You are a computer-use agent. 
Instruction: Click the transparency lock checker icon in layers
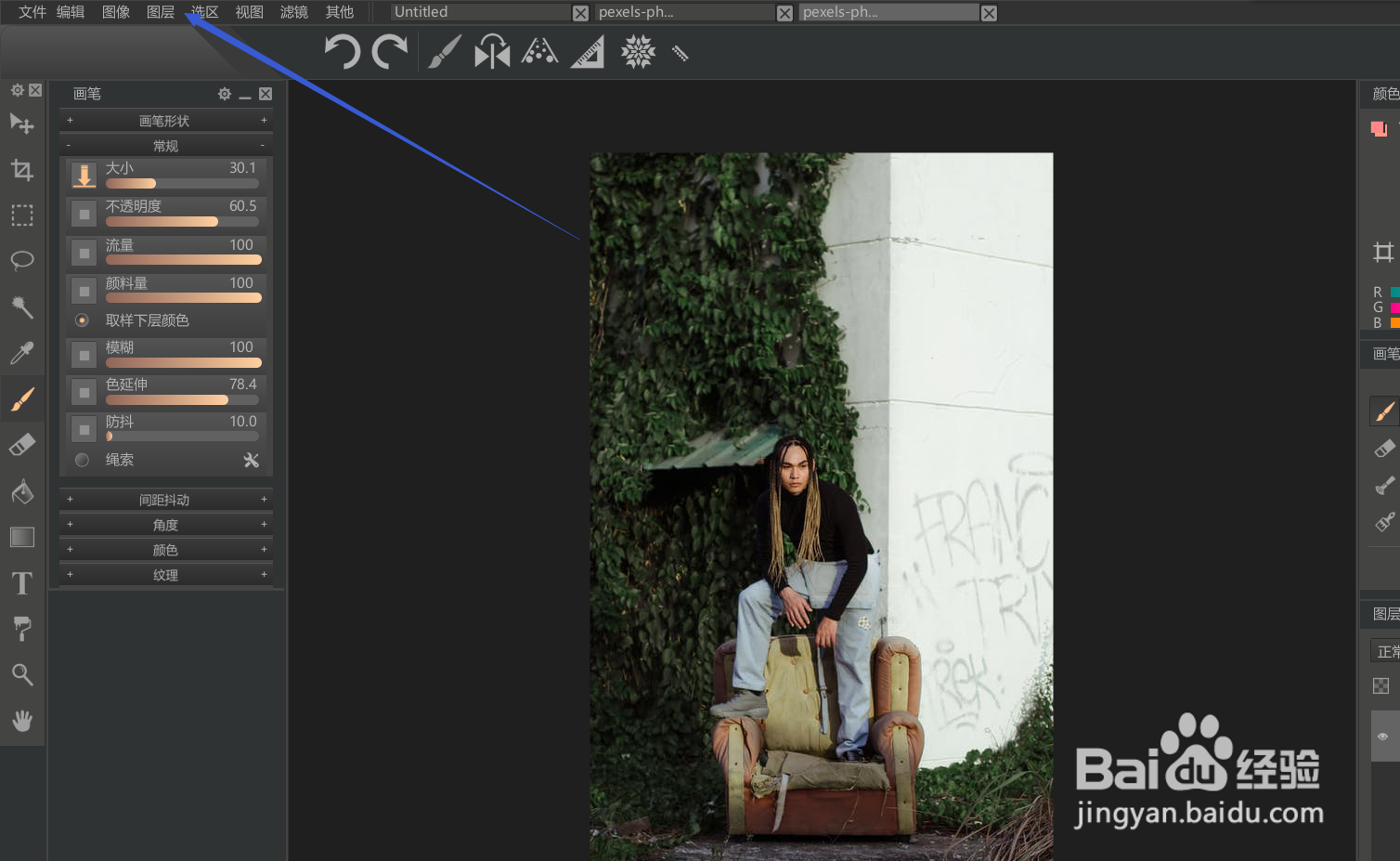[1381, 685]
